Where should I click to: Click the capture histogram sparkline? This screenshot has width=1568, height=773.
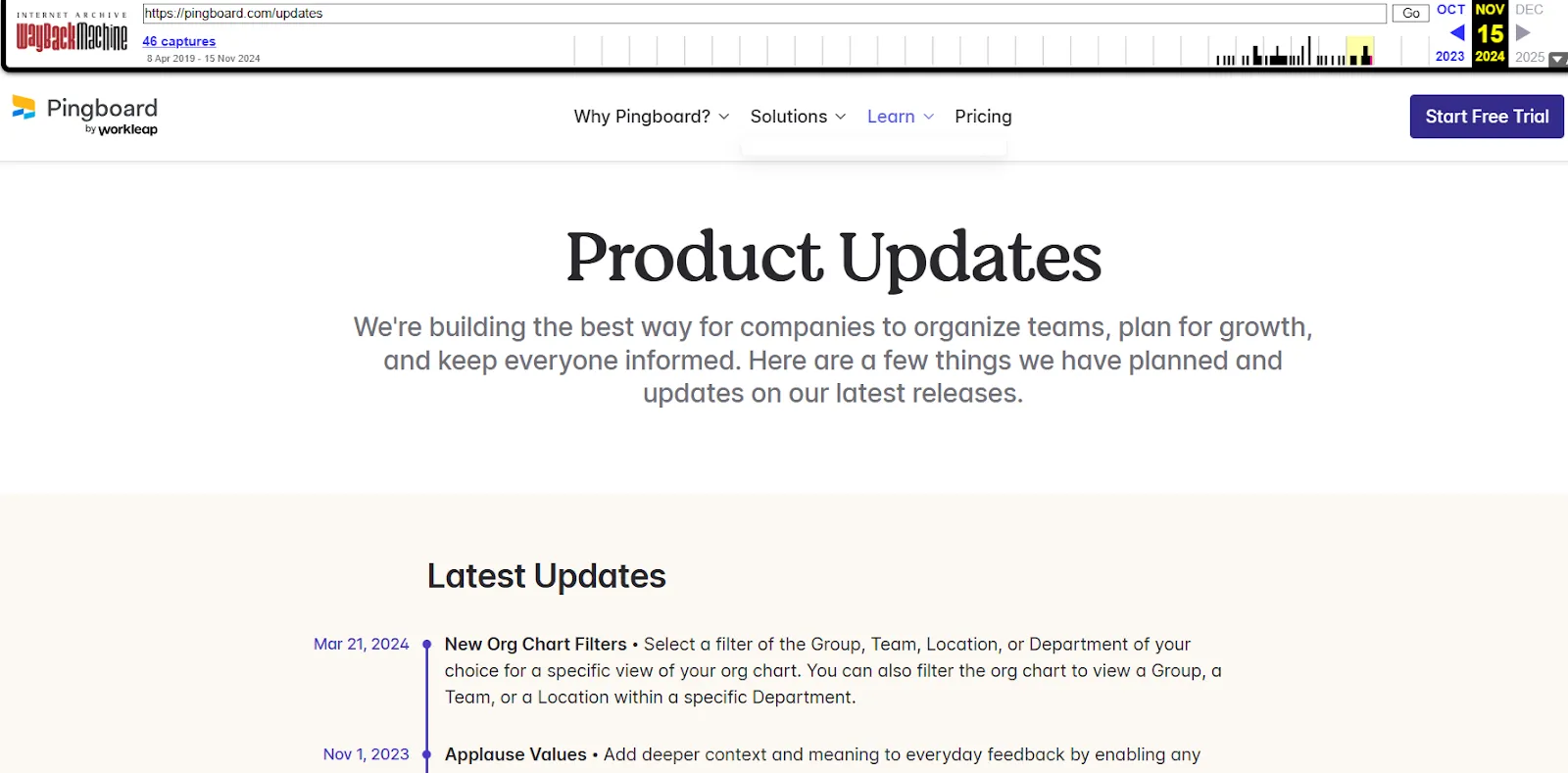coord(1000,51)
